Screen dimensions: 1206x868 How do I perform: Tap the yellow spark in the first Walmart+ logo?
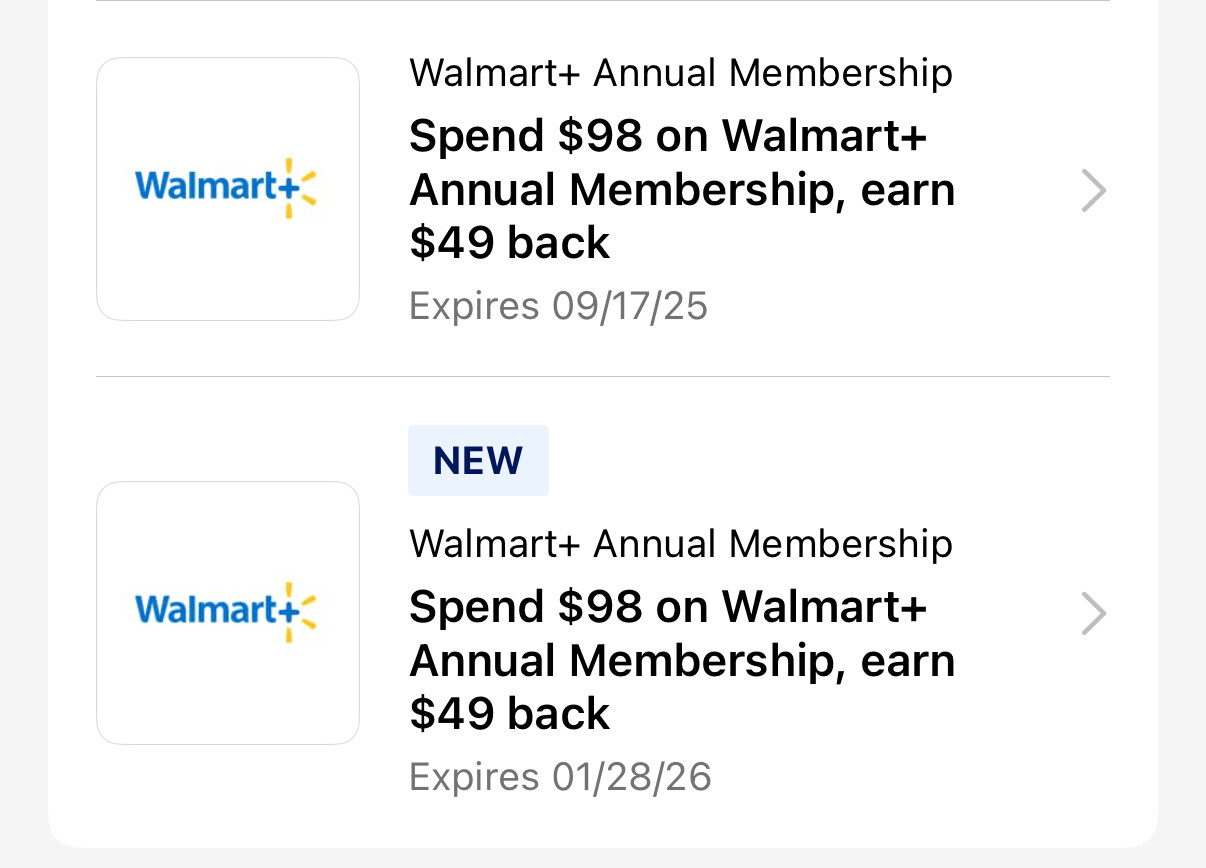click(298, 188)
